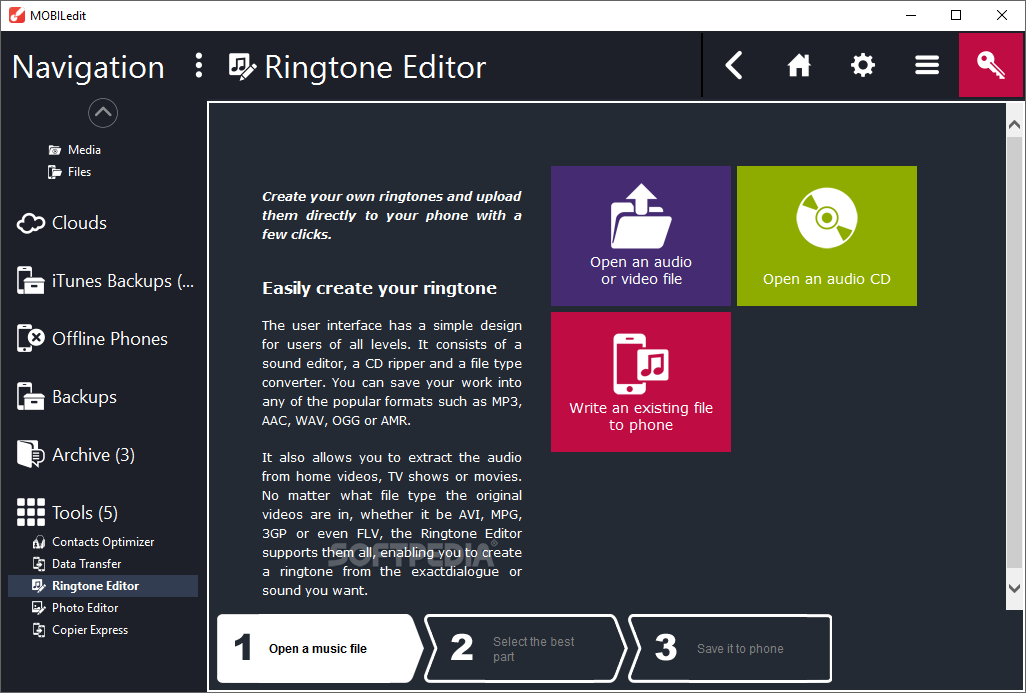Click the MOBILedit title bar logo
The width and height of the screenshot is (1026, 693).
tap(16, 15)
